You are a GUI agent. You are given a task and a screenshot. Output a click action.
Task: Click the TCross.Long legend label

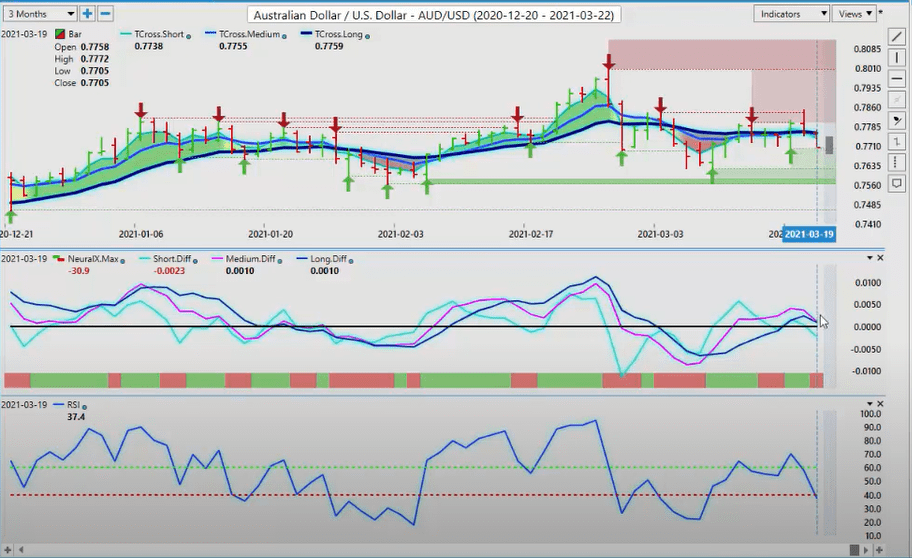pyautogui.click(x=339, y=34)
